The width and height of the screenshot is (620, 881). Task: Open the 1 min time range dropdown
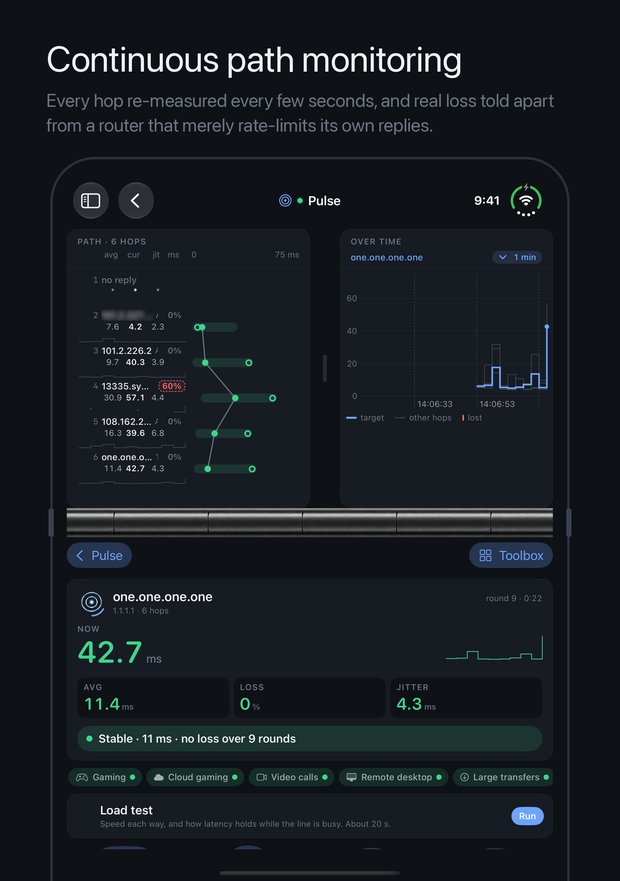pyautogui.click(x=517, y=257)
